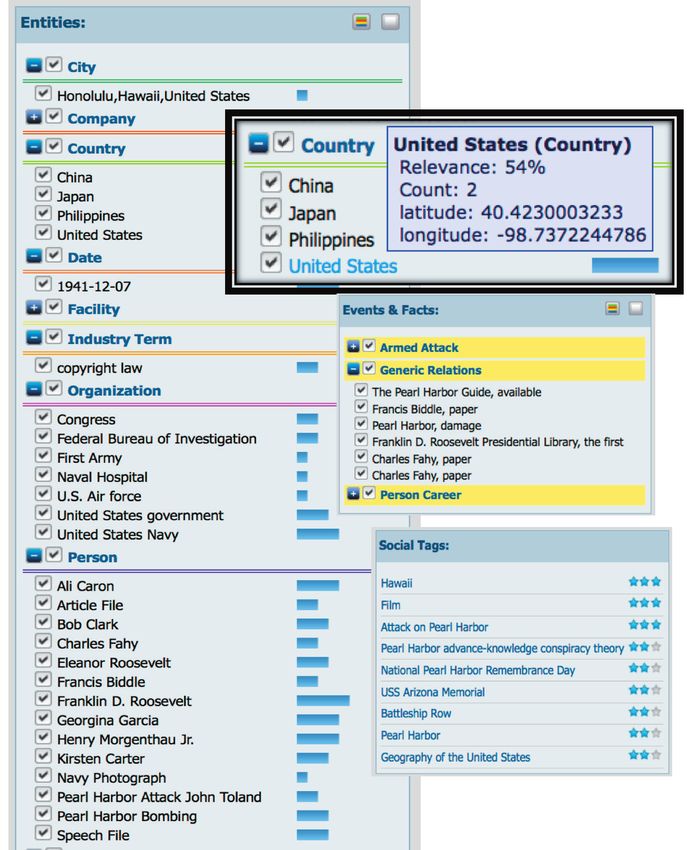Viewport: 690px width, 850px height.
Task: Open National Pearl Harbor Remembrance Day tag
Action: (478, 671)
